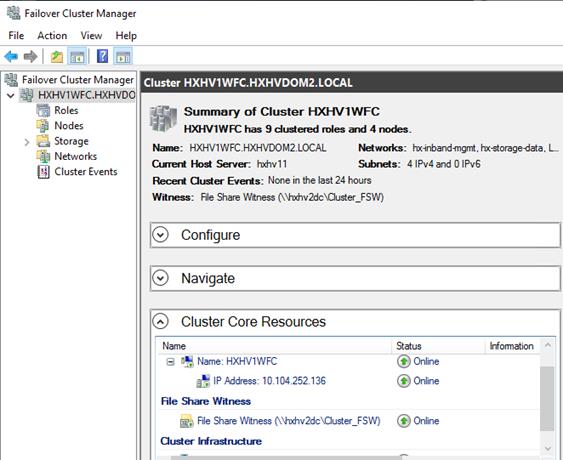The width and height of the screenshot is (563, 460).
Task: Click the Current Host Server value hxhv11
Action: pyautogui.click(x=272, y=164)
